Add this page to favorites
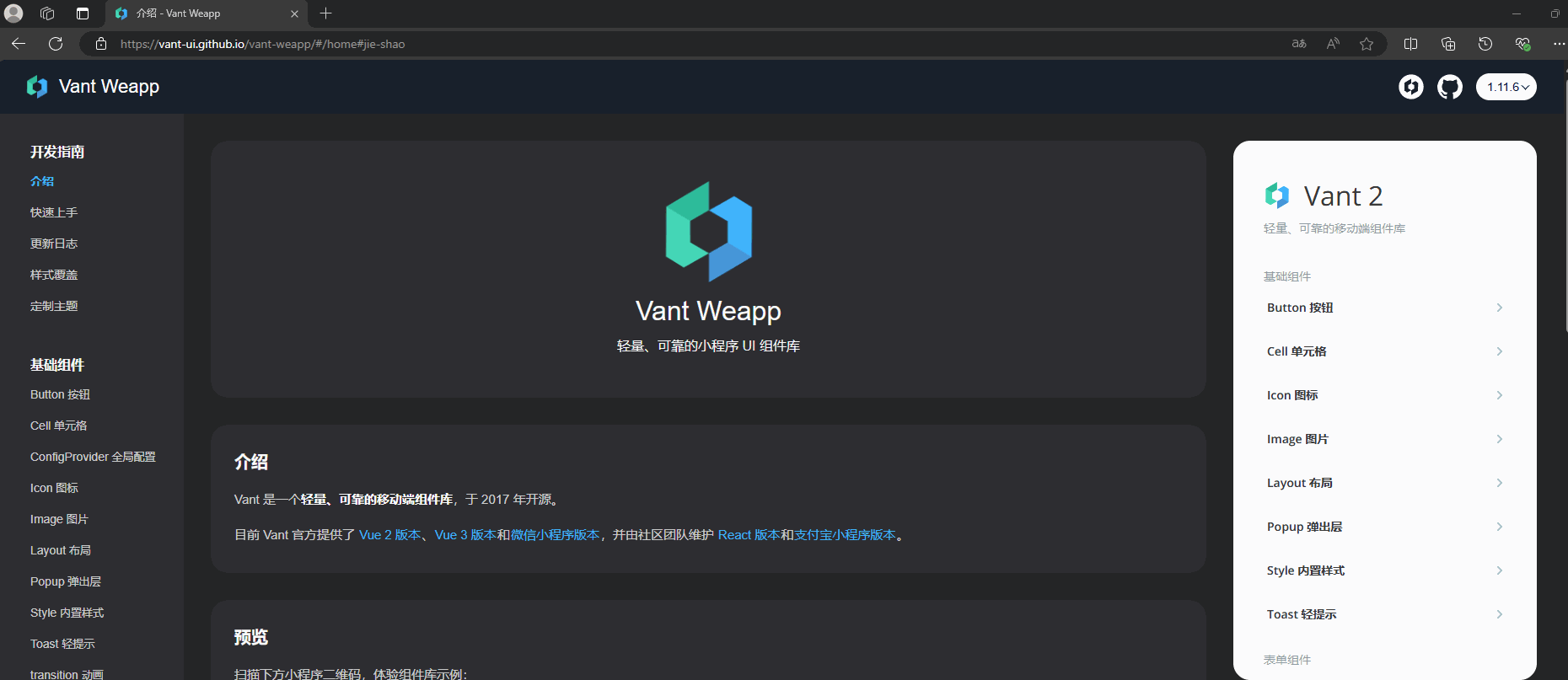 point(1367,44)
